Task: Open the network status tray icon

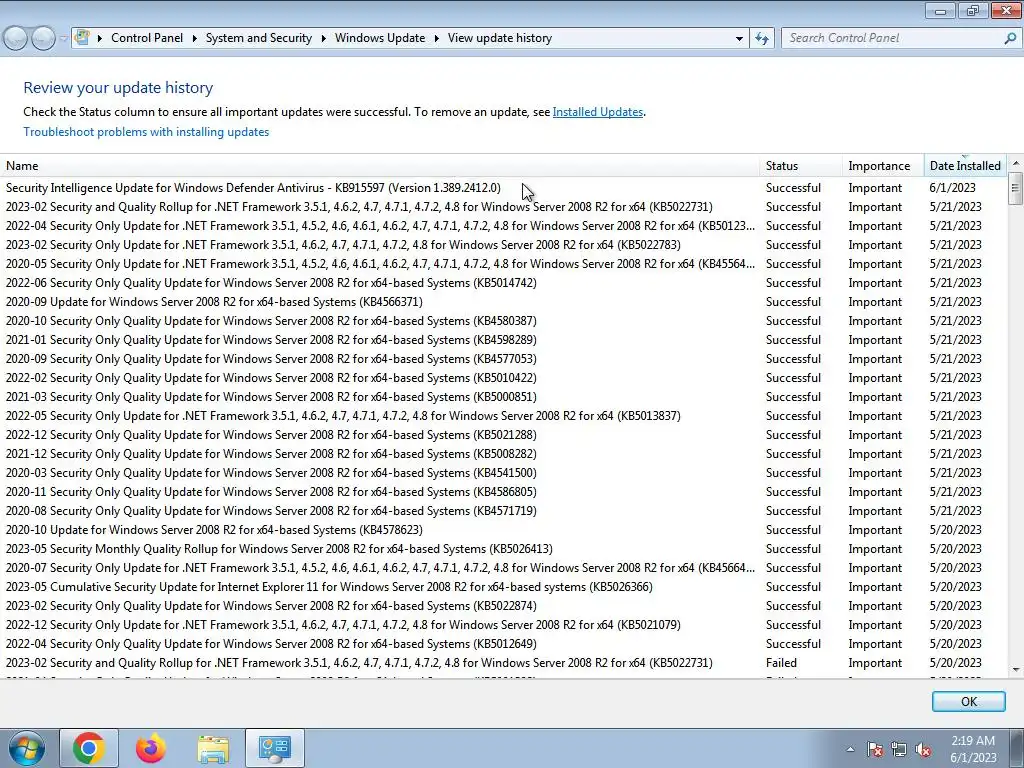Action: 899,750
